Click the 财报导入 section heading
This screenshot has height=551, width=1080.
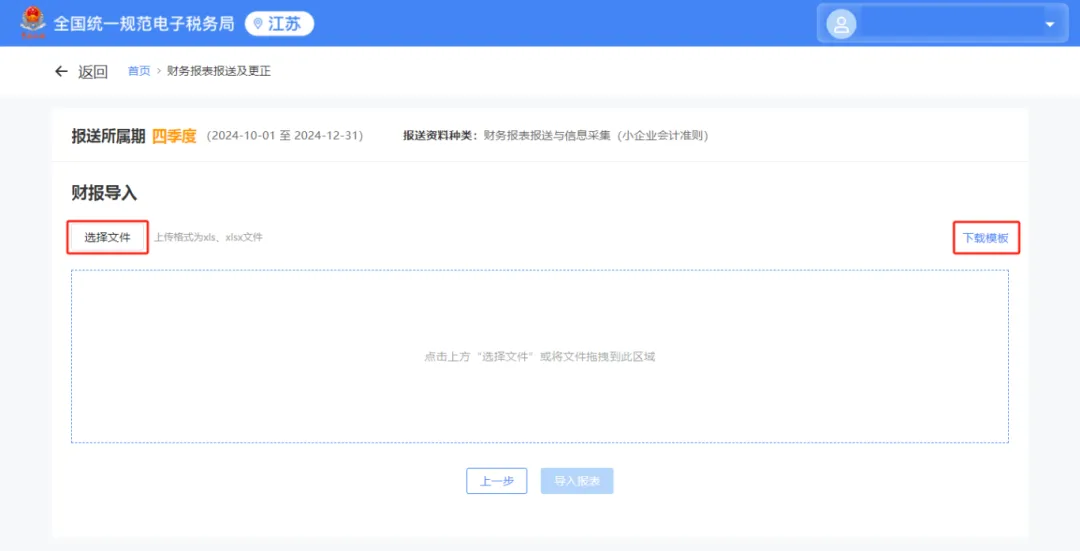[104, 193]
